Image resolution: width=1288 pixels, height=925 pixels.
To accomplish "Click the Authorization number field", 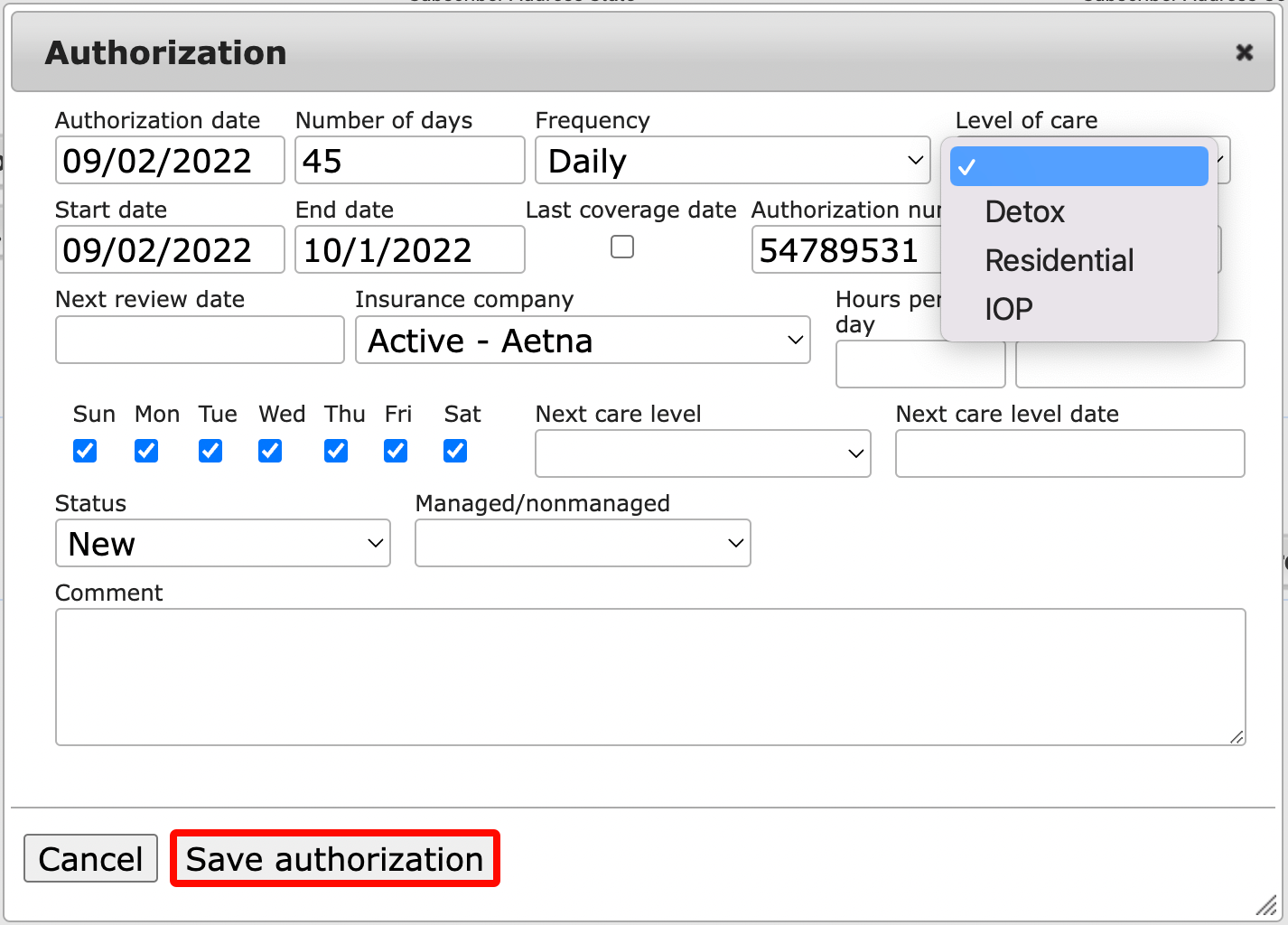I will pyautogui.click(x=845, y=250).
